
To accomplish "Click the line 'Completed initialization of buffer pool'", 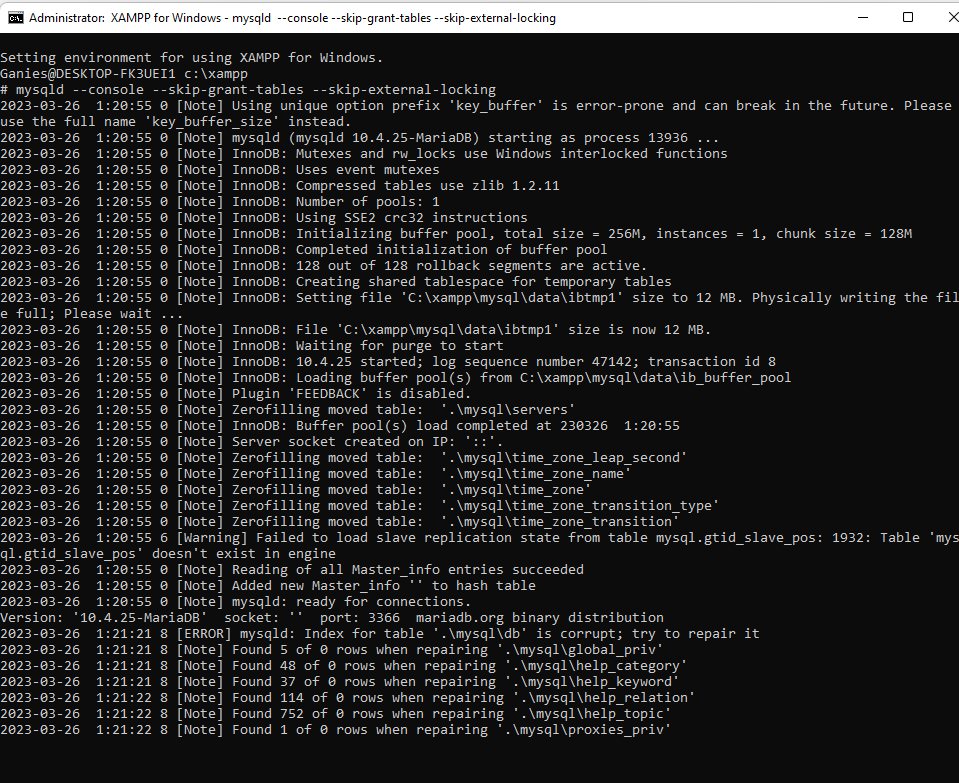I will click(x=304, y=250).
